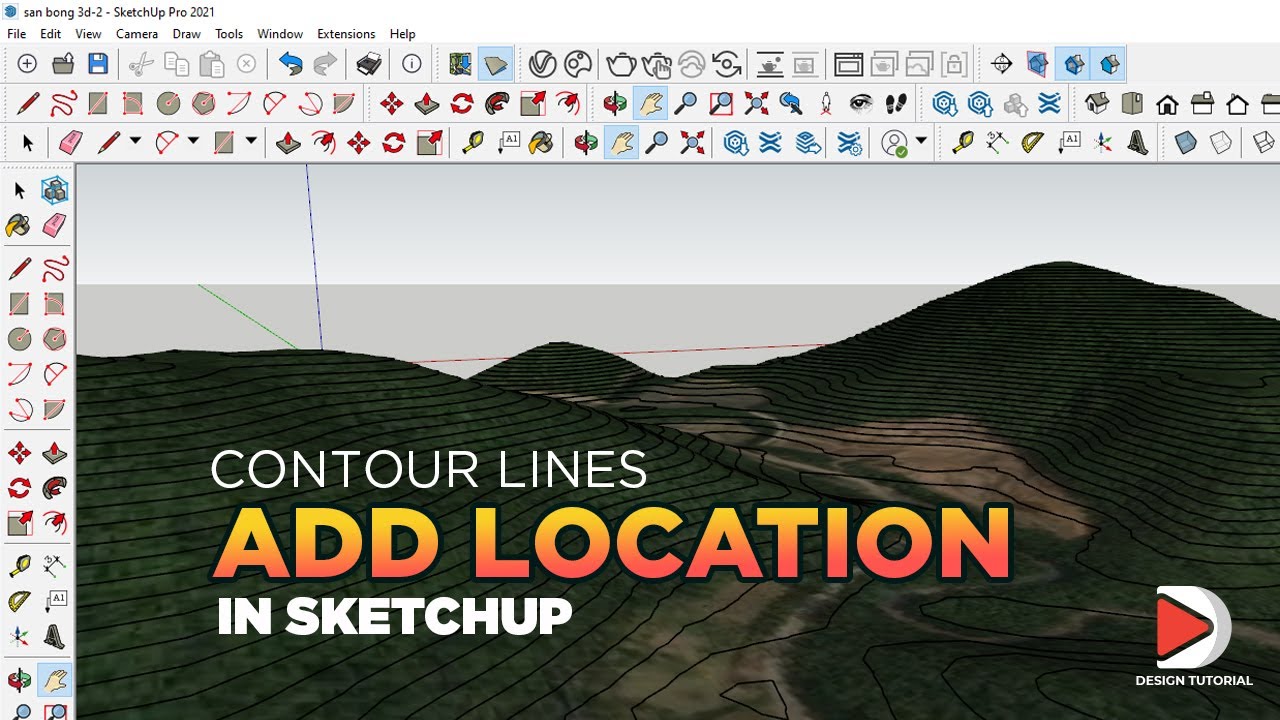Image resolution: width=1280 pixels, height=720 pixels.
Task: Select the Section Plane tool
Action: click(x=1001, y=65)
